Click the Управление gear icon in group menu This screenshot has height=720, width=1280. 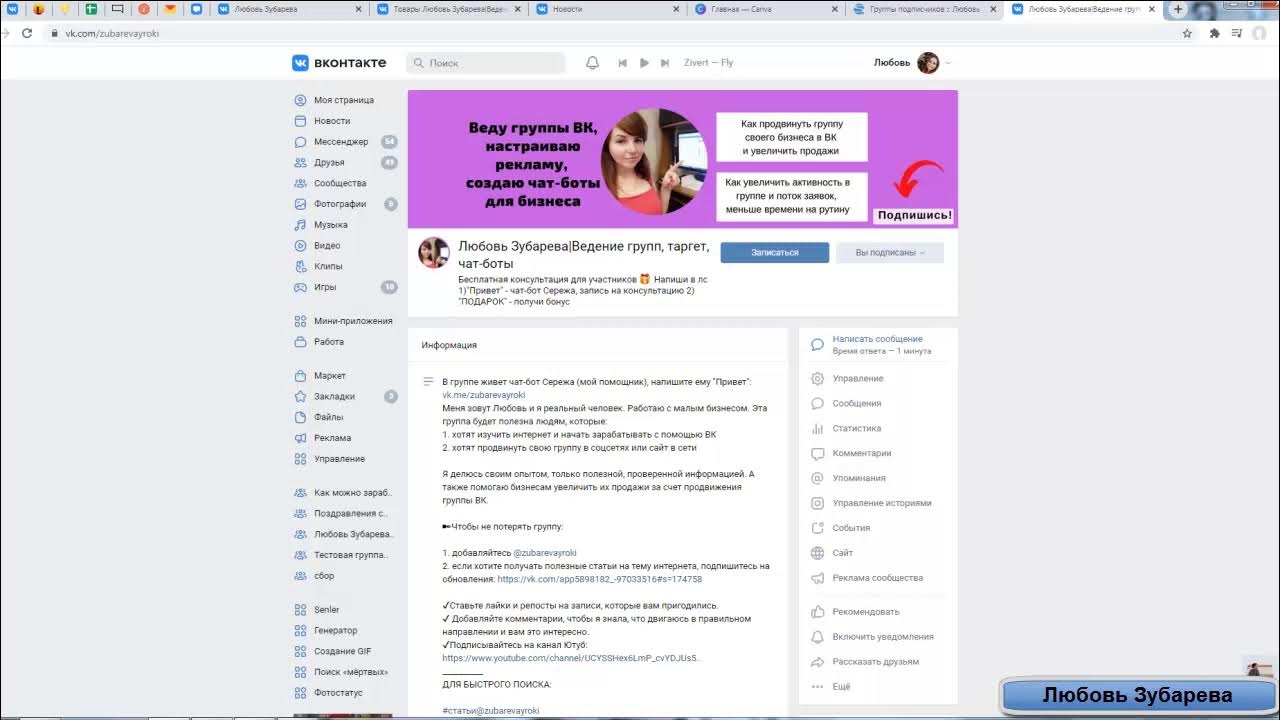pyautogui.click(x=817, y=379)
